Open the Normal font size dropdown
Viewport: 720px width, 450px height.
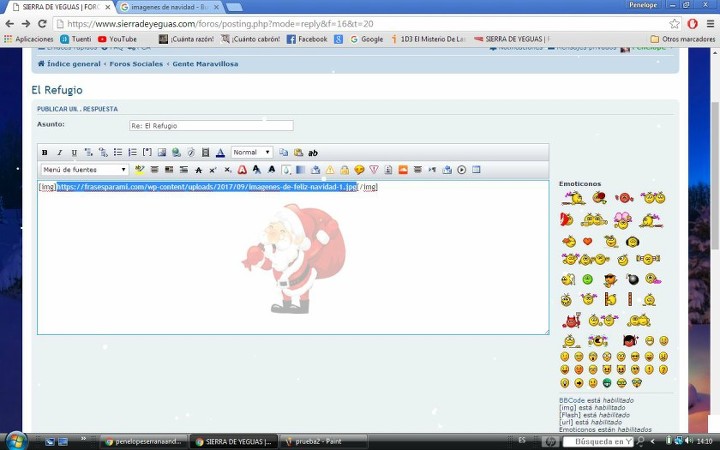coord(252,152)
